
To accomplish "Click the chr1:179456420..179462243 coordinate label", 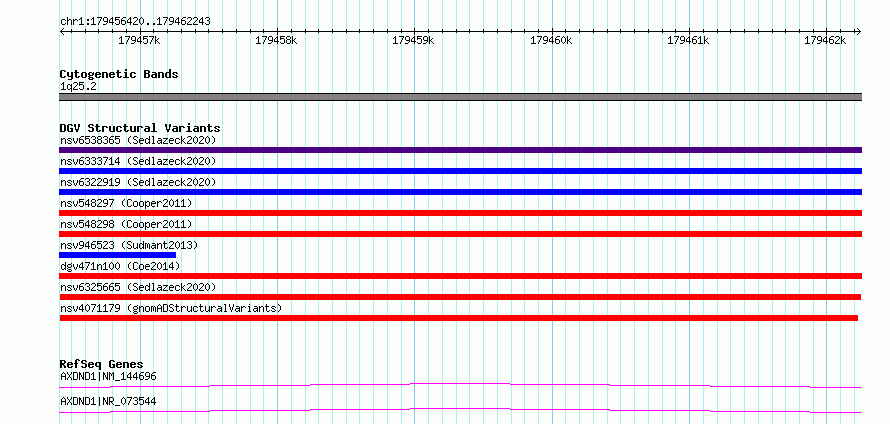I will pyautogui.click(x=135, y=21).
